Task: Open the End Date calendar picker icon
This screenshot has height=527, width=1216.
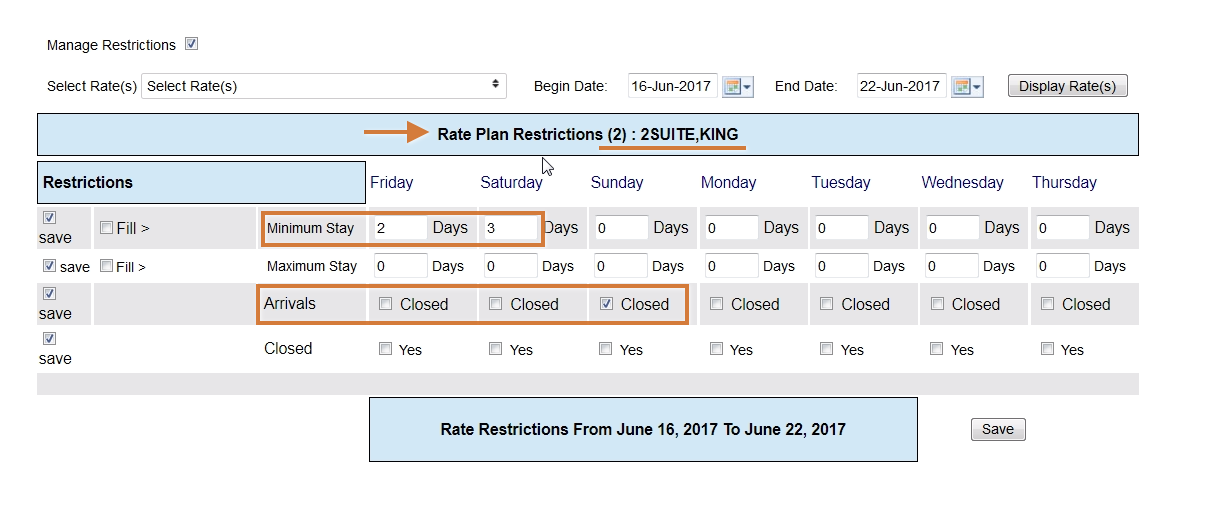Action: 967,86
